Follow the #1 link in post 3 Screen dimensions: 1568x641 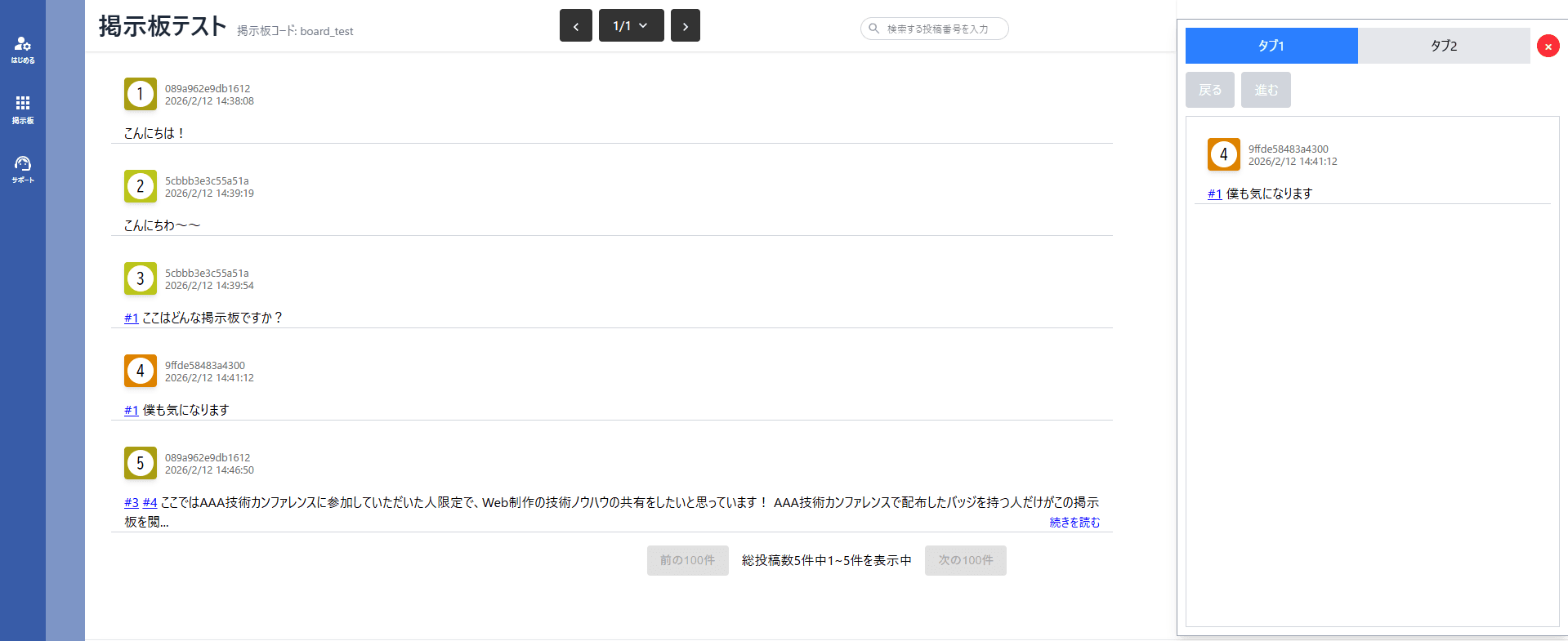point(131,318)
